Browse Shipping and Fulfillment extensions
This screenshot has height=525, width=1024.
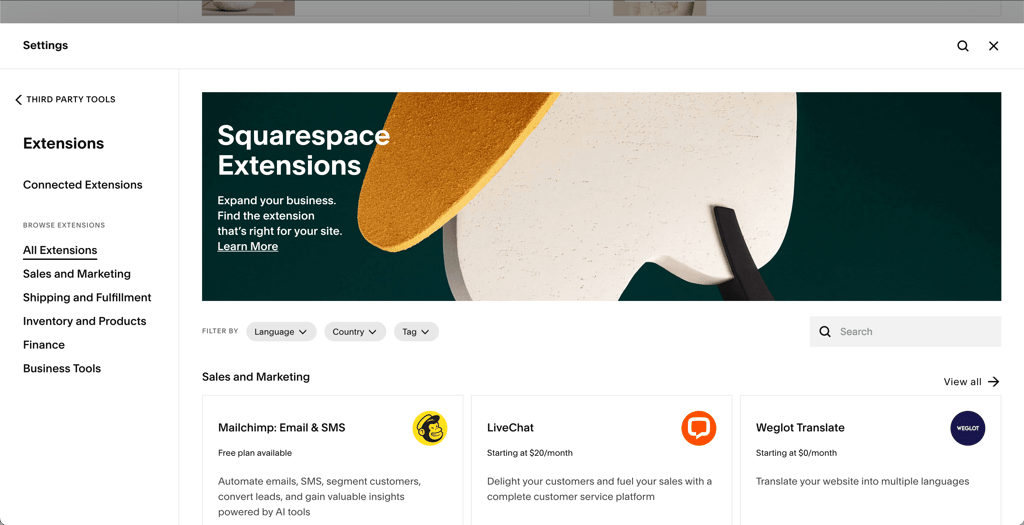87,298
